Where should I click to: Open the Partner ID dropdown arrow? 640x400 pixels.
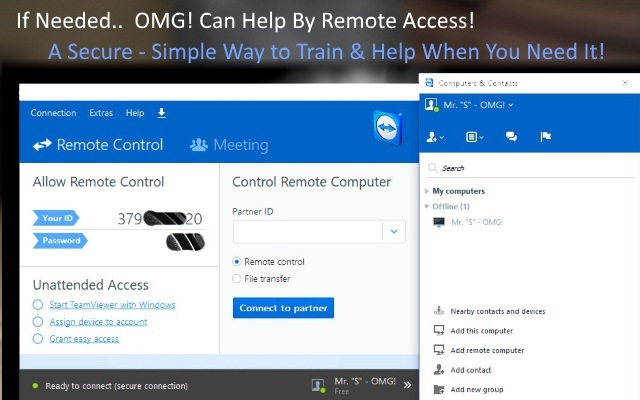click(x=394, y=231)
